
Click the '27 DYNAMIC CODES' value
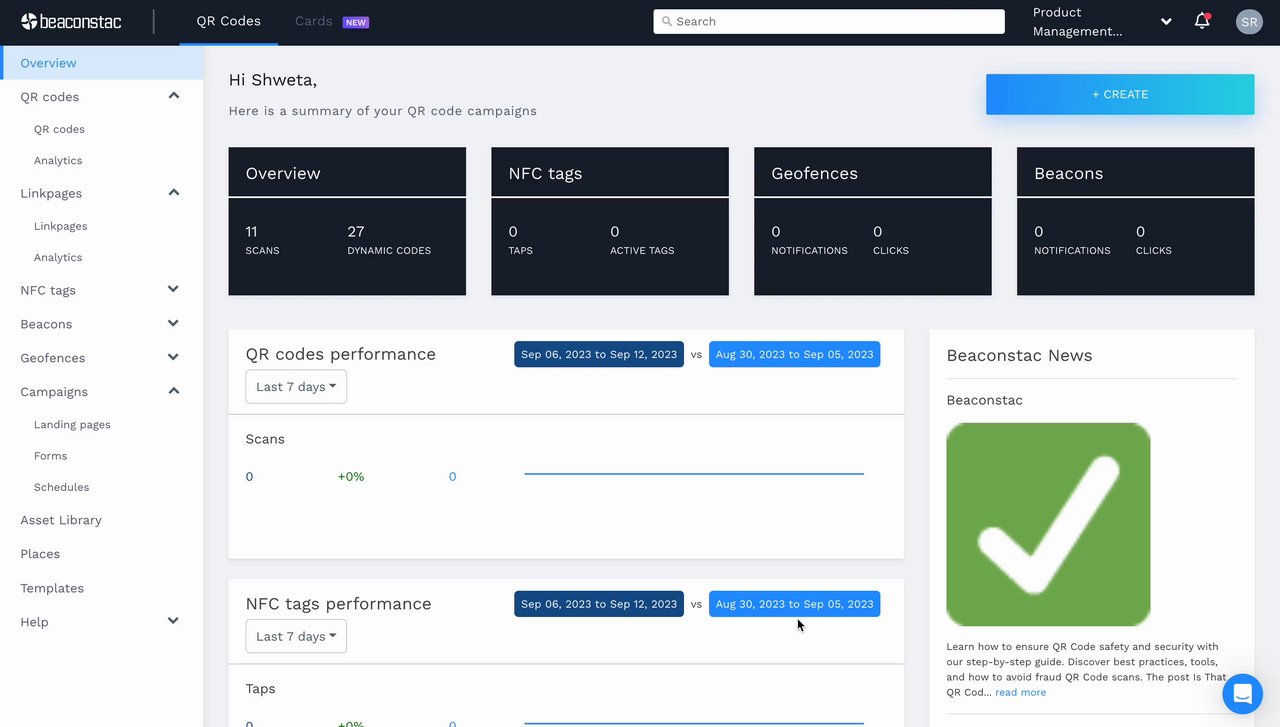click(x=389, y=240)
